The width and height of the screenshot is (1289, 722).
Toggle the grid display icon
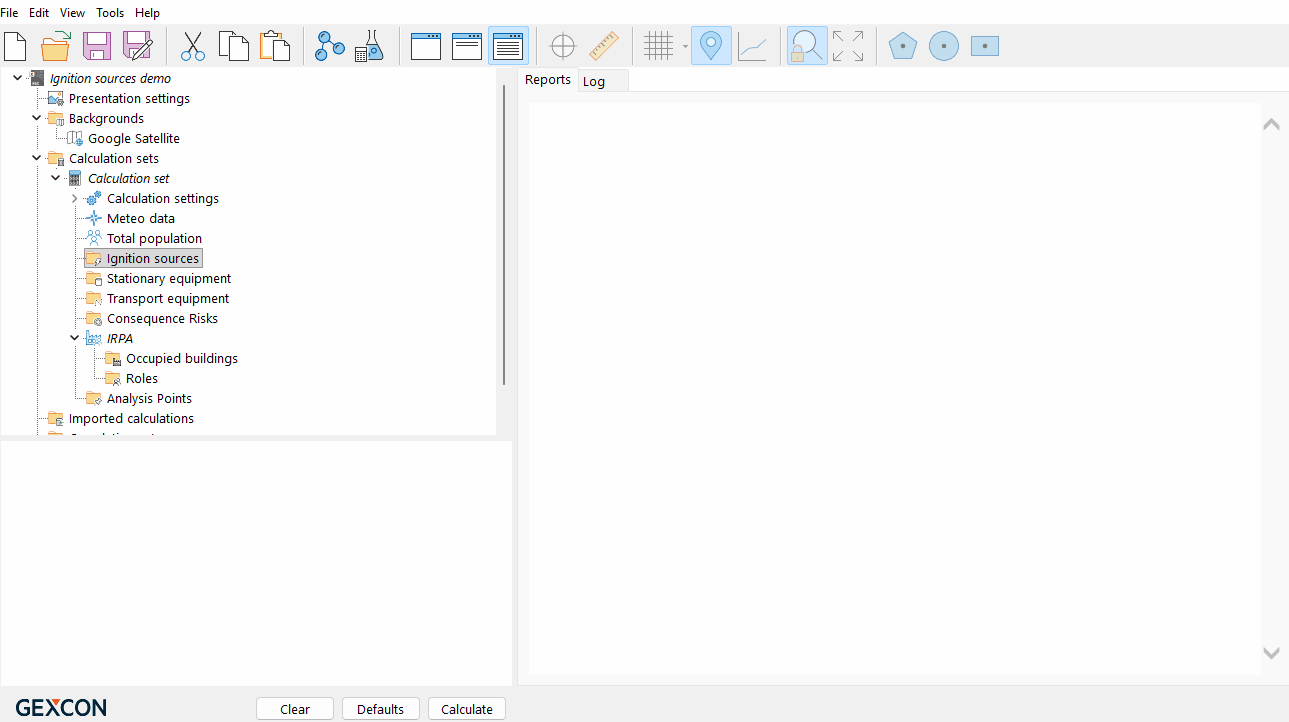tap(659, 46)
